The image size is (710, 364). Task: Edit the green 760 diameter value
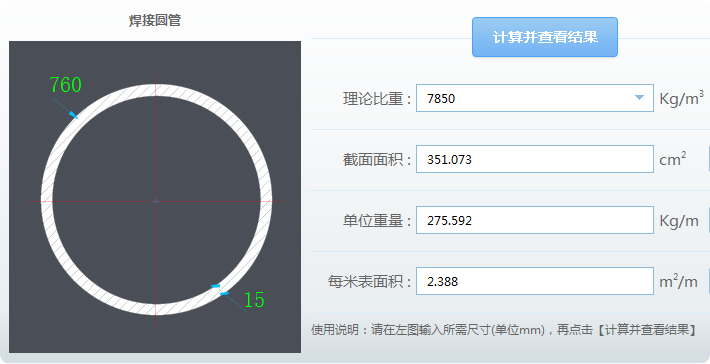click(x=66, y=85)
